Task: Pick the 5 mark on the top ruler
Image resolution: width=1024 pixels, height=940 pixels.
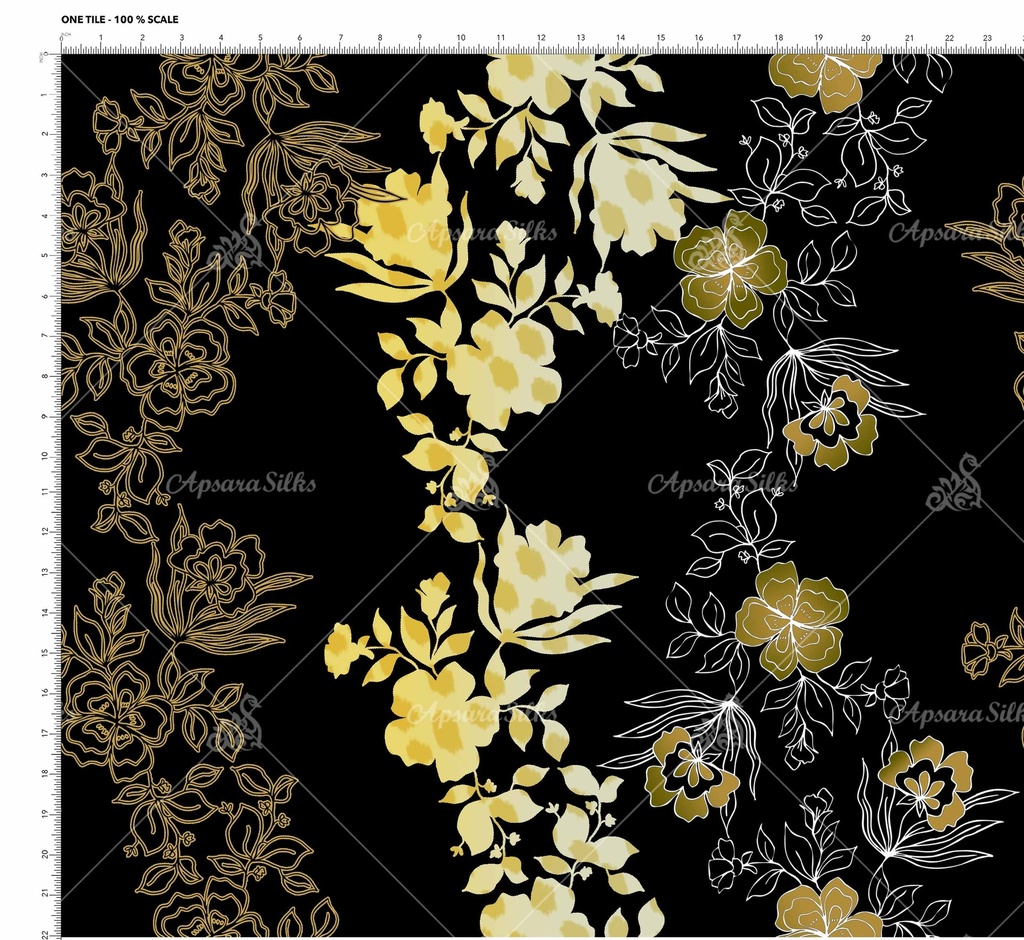Action: point(260,40)
